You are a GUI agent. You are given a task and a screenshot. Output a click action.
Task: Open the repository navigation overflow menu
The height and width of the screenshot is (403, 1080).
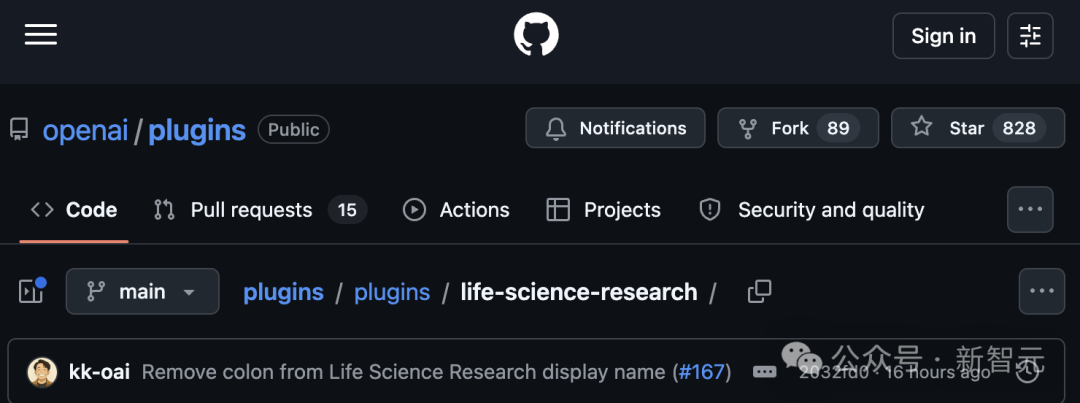coord(1030,210)
